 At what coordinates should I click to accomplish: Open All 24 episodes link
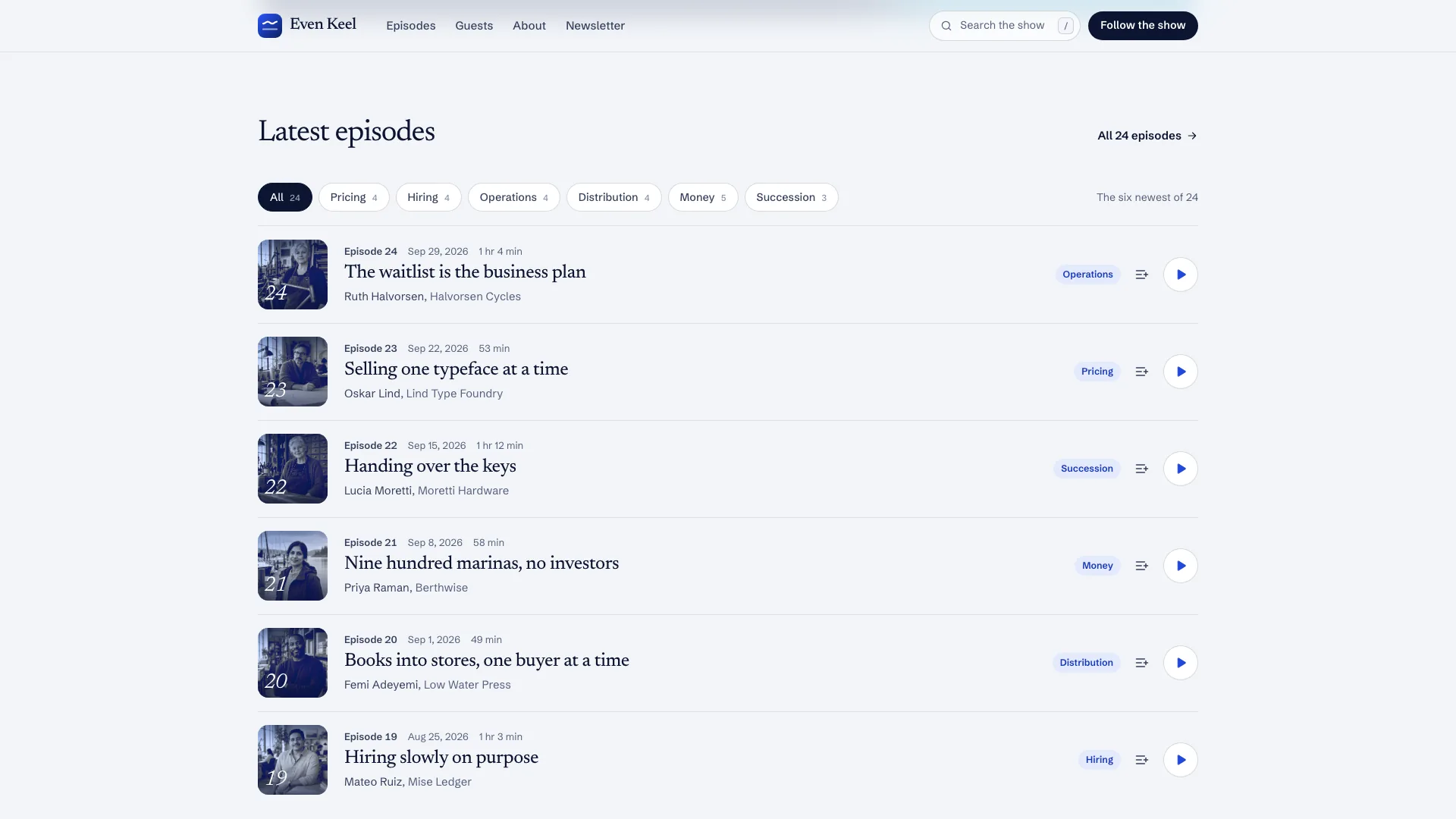(1147, 136)
